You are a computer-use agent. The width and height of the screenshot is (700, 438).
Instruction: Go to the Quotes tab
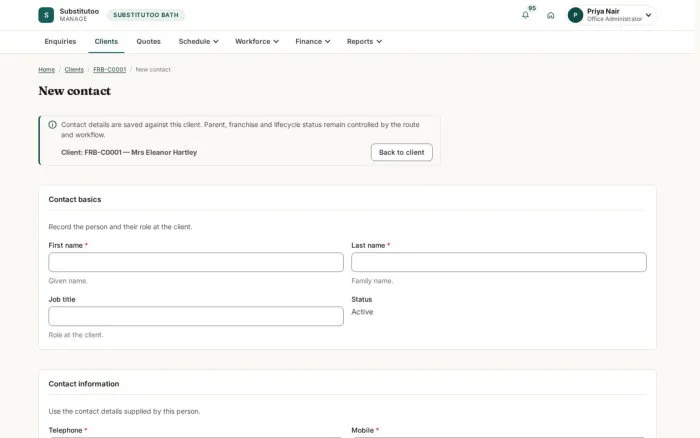(148, 42)
